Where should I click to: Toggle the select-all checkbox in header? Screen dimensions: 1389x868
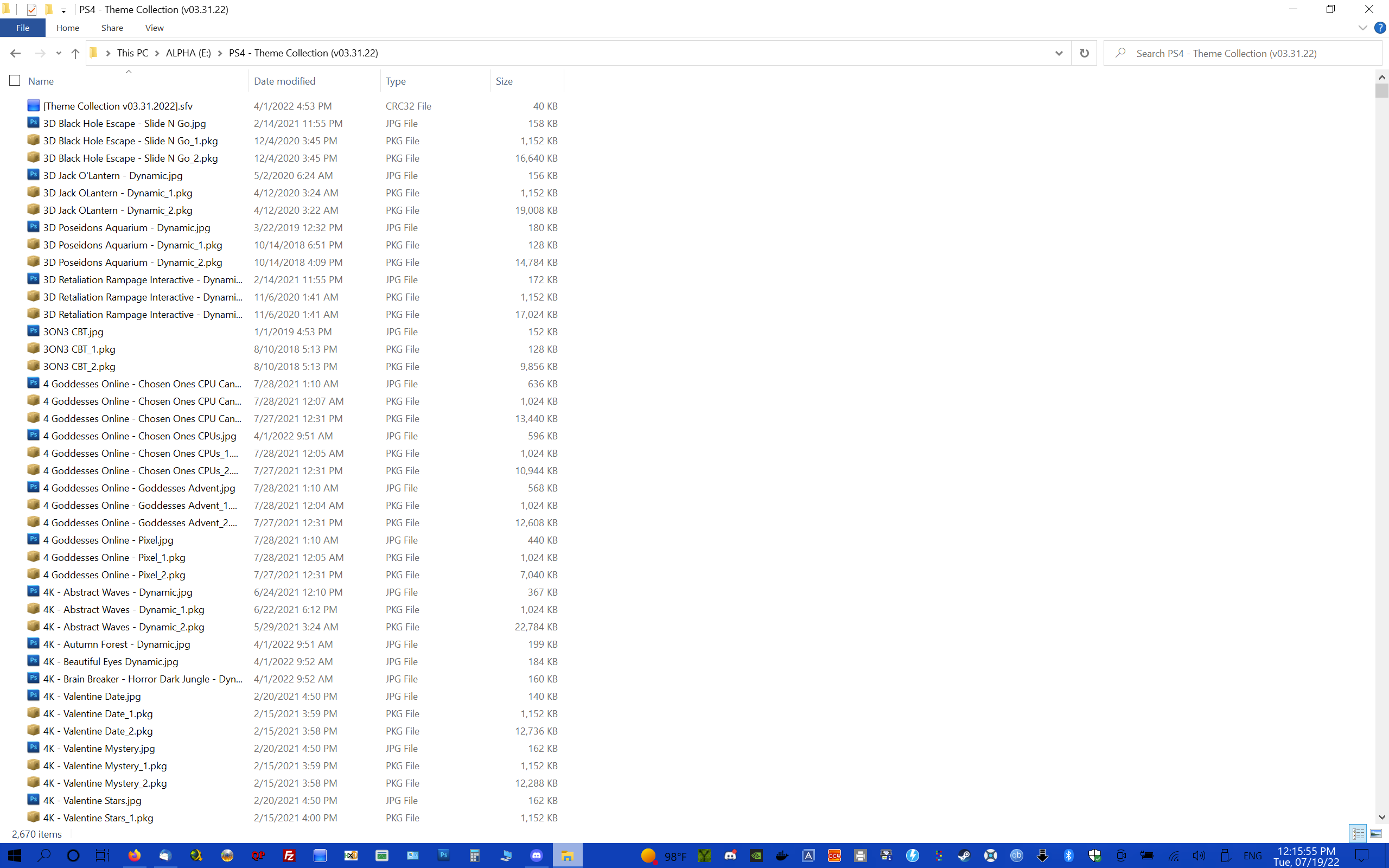15,81
